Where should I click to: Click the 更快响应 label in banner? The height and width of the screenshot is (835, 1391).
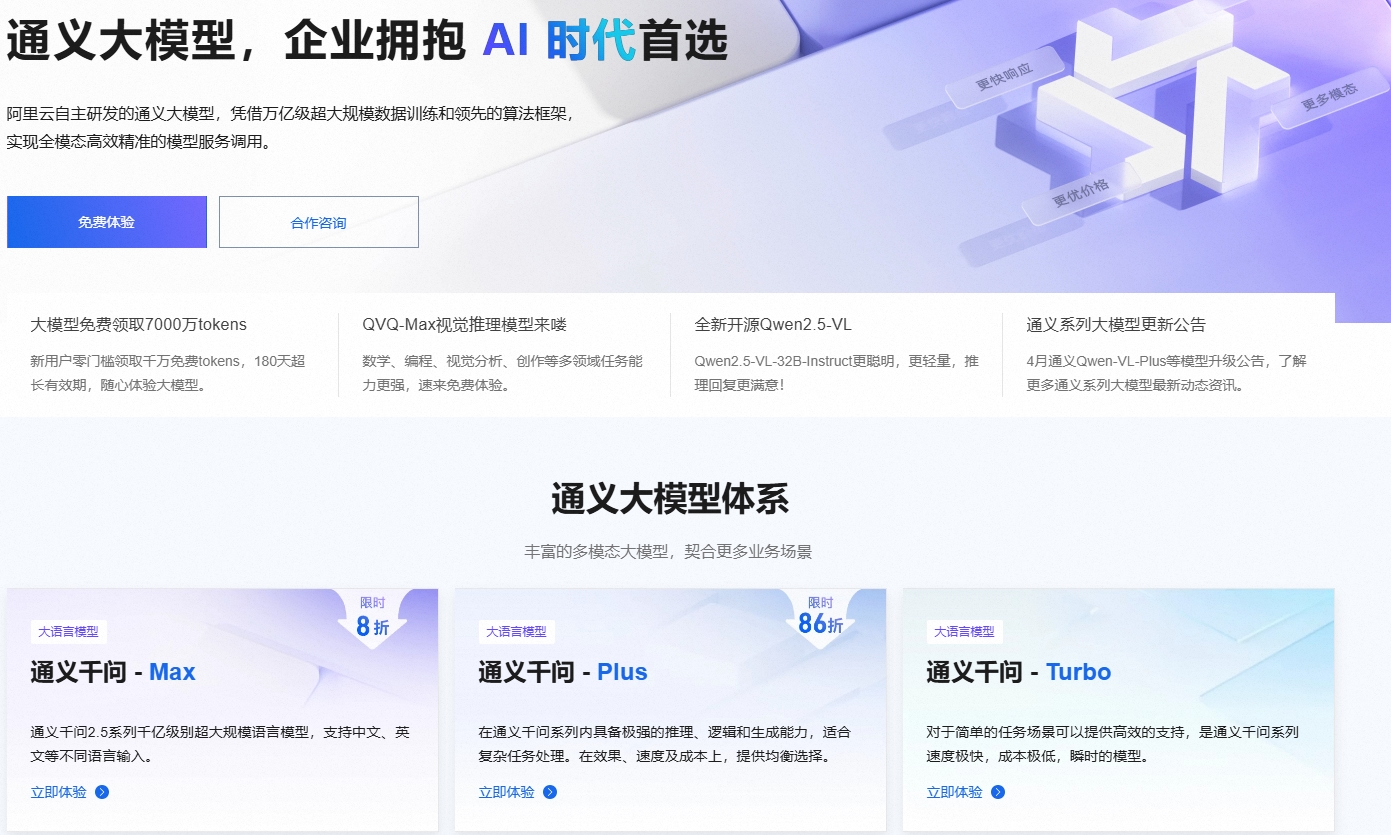1003,77
